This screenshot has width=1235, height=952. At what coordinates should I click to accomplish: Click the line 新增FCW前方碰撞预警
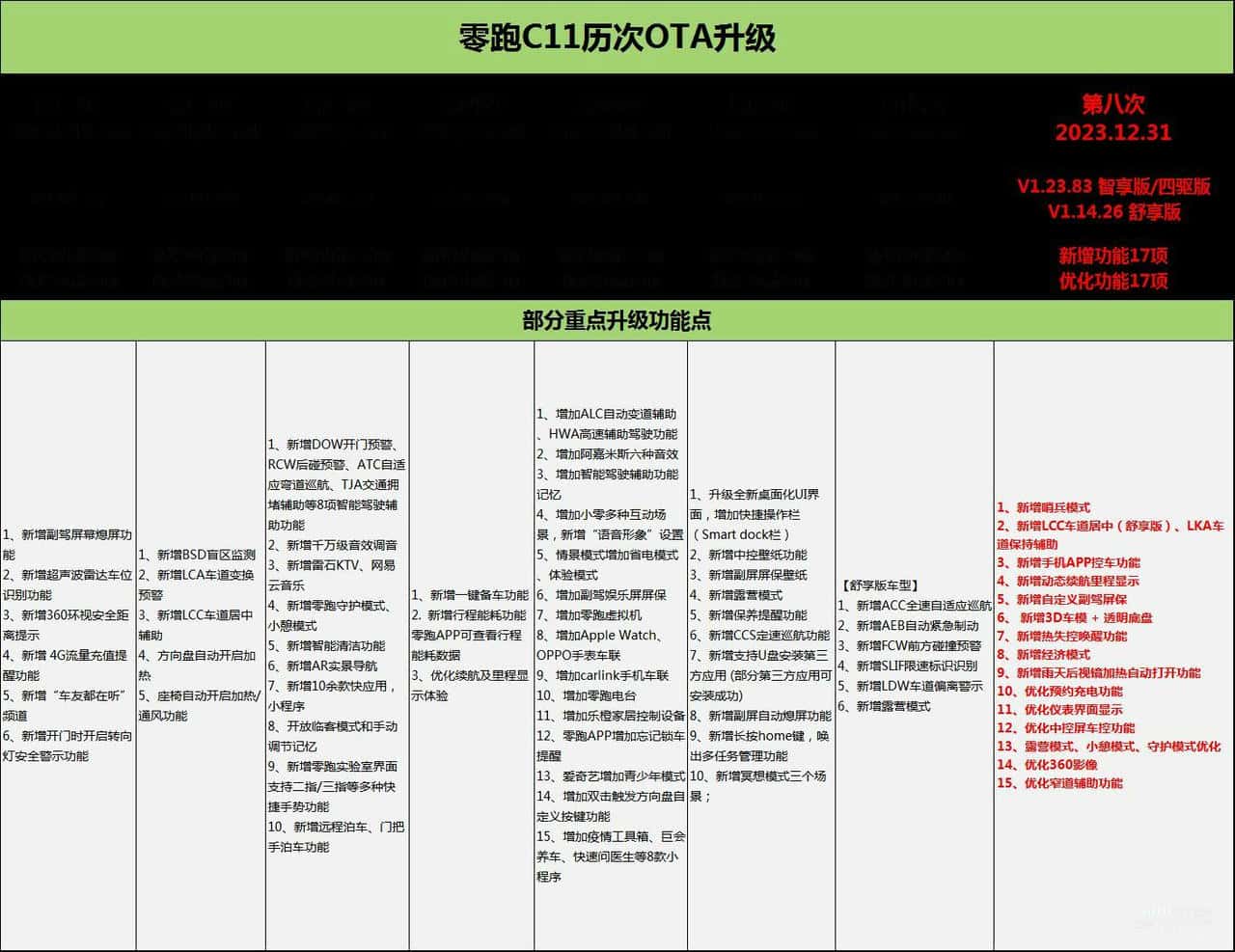point(910,646)
